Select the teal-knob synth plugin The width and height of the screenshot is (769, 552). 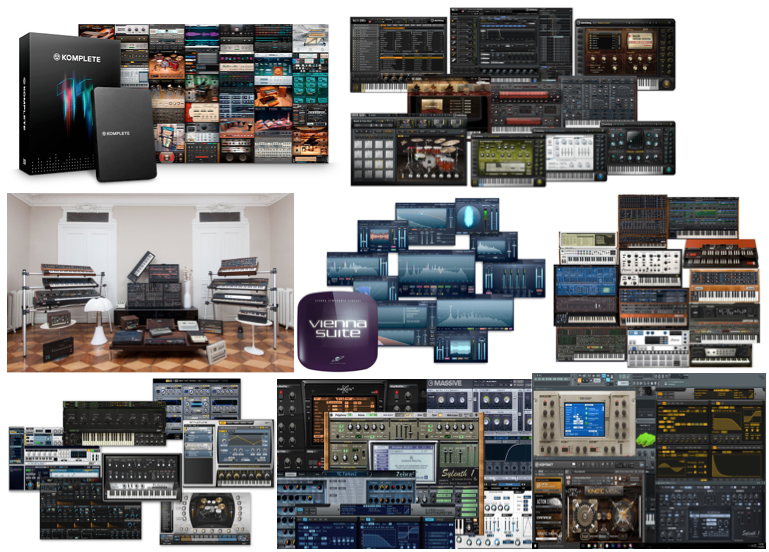coord(641,148)
